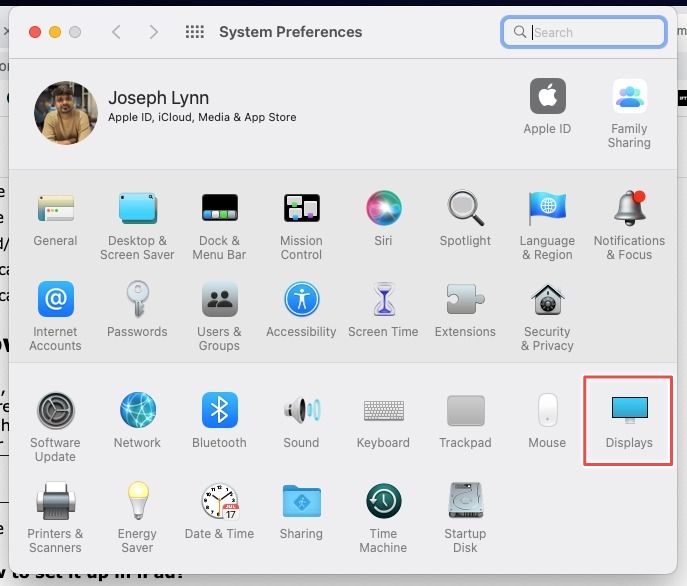Go forward with the right chevron
The image size is (687, 586).
coord(153,32)
